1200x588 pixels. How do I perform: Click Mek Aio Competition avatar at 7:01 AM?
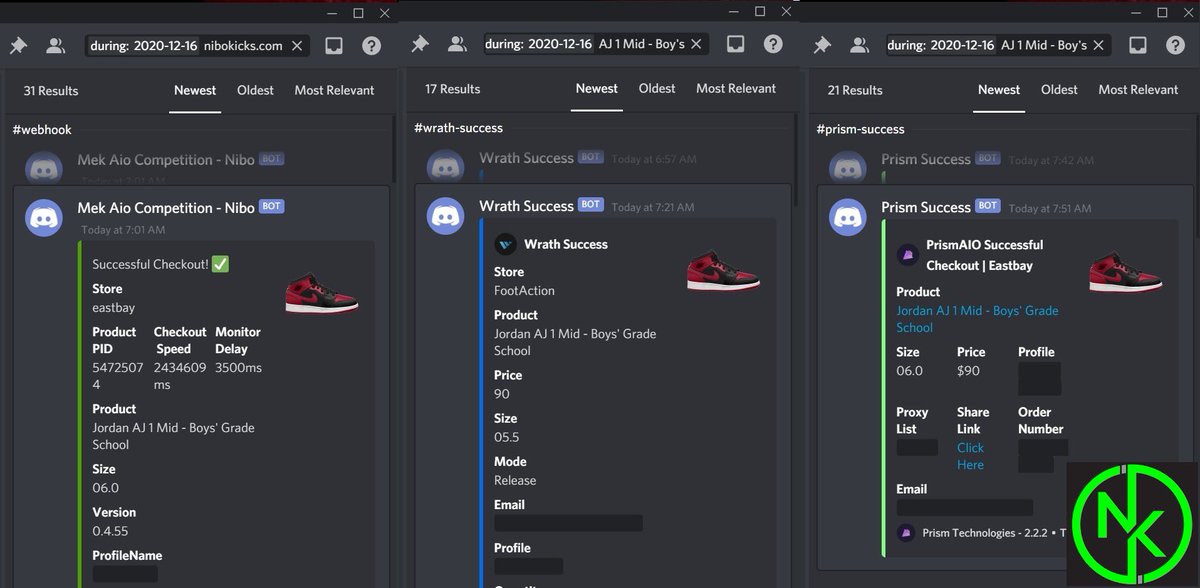(43, 218)
